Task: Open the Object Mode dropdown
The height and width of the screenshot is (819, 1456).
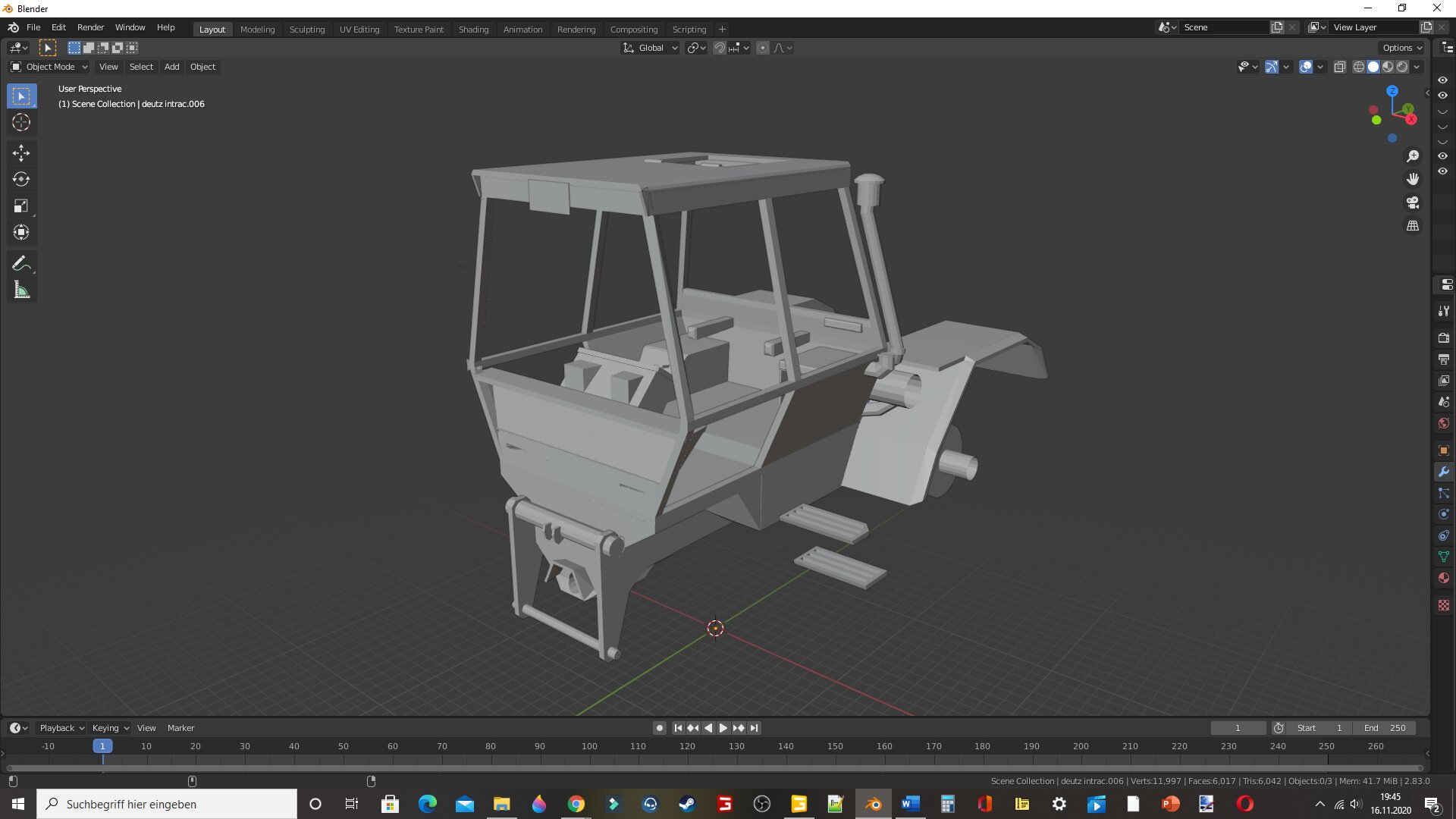Action: [50, 67]
